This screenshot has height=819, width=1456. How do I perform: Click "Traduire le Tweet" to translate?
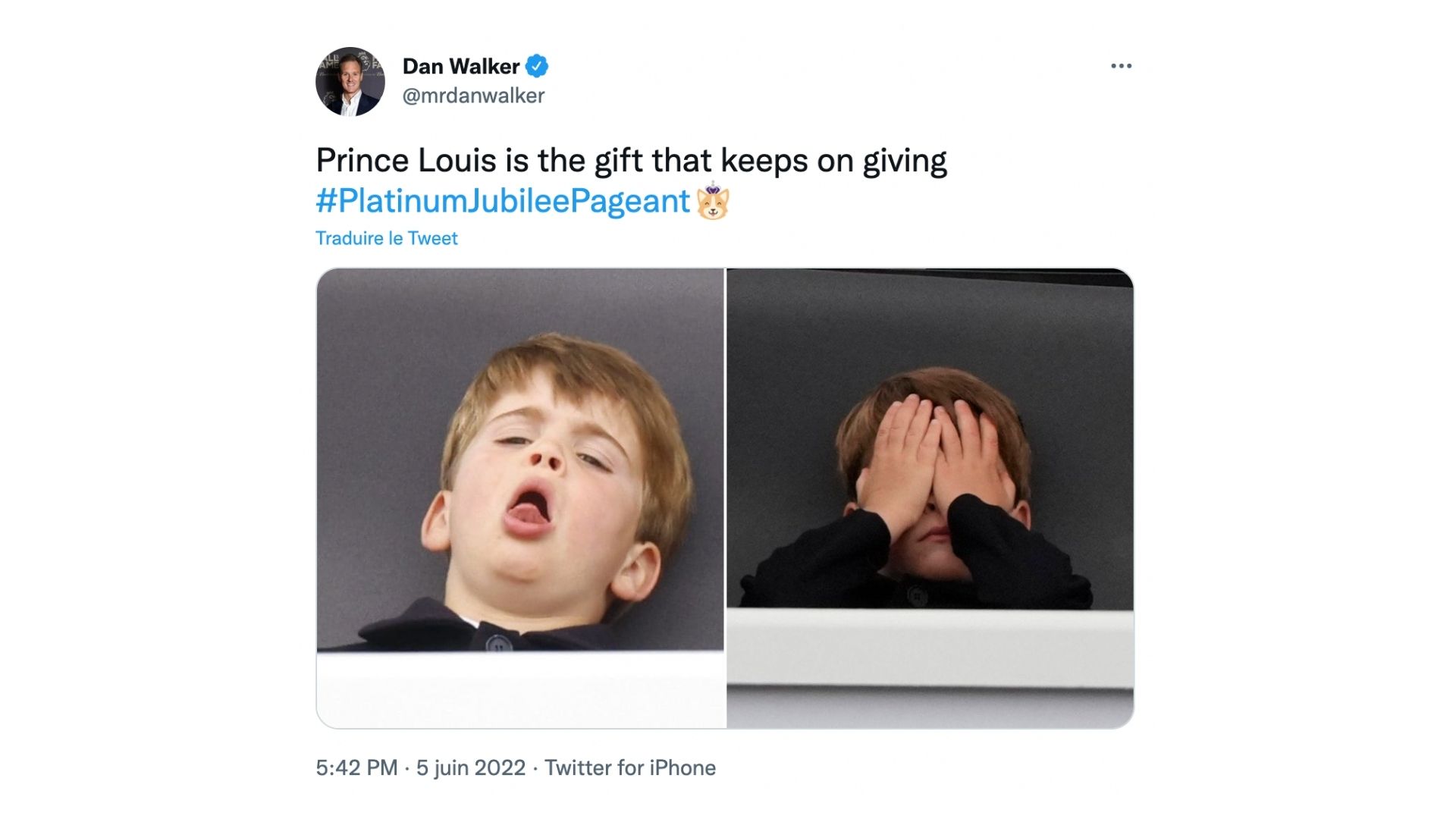click(387, 238)
